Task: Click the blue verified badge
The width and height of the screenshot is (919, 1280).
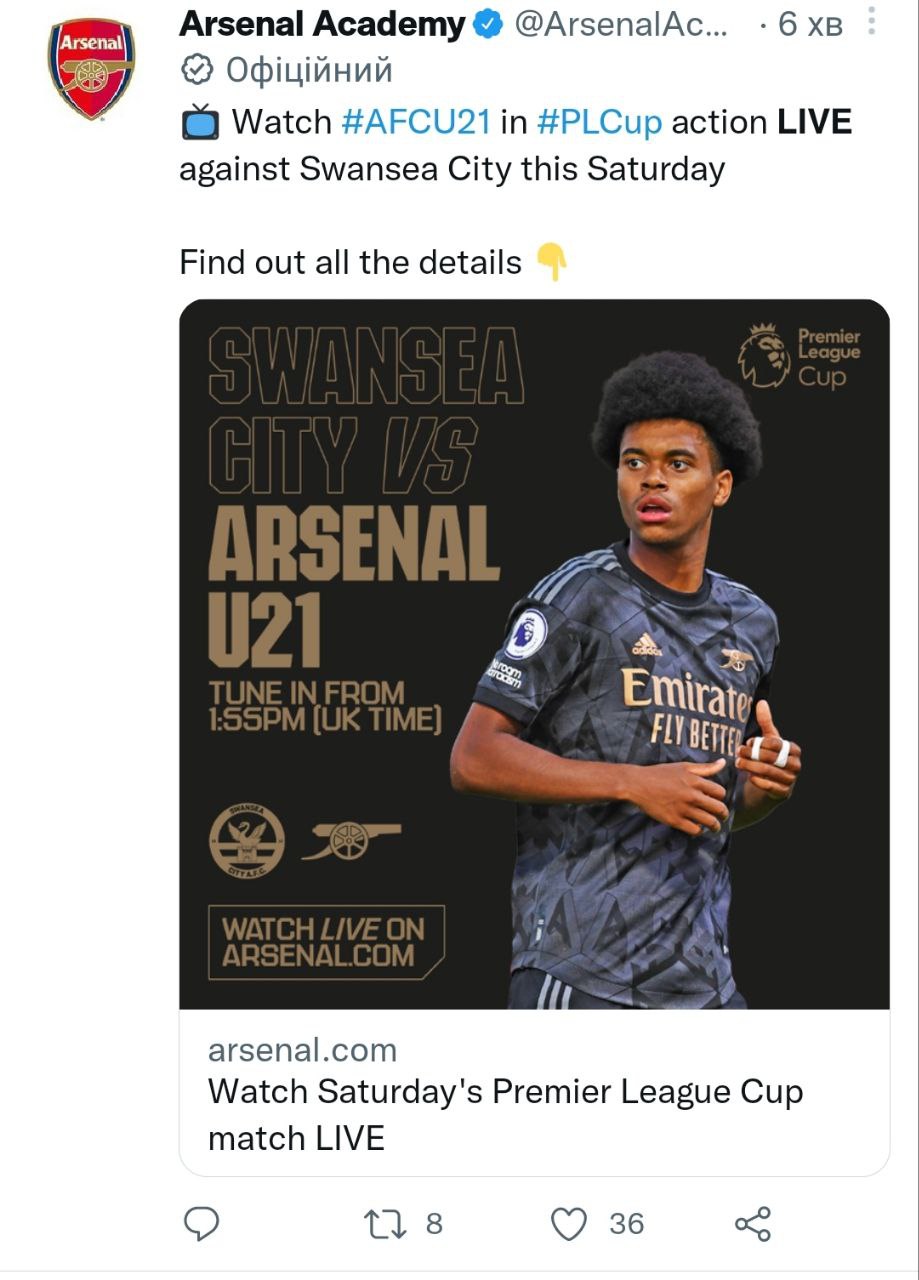Action: (x=487, y=25)
